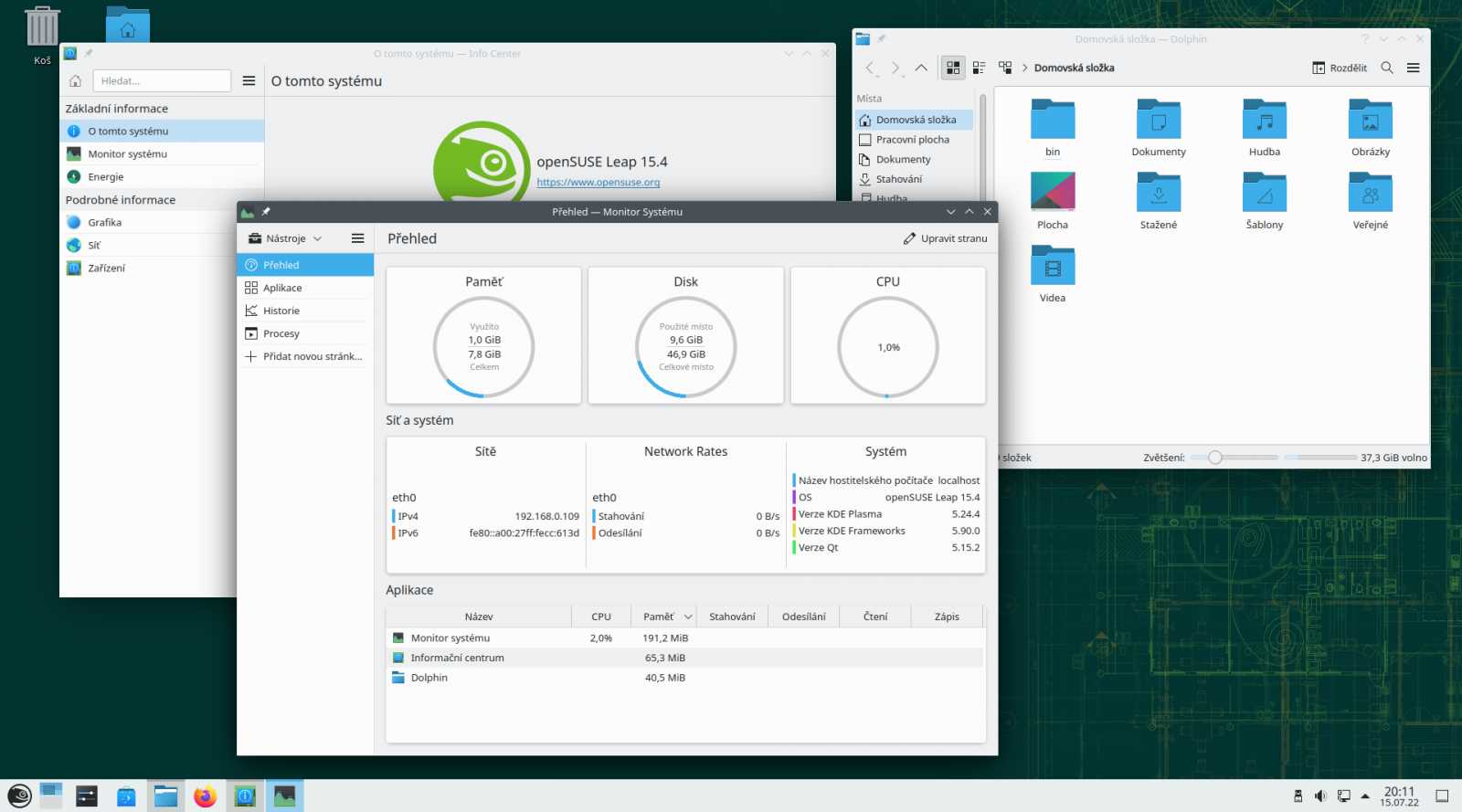Screen dimensions: 1462x812
Task: Open the Nástroje dropdown in System Monitor
Action: (x=286, y=238)
